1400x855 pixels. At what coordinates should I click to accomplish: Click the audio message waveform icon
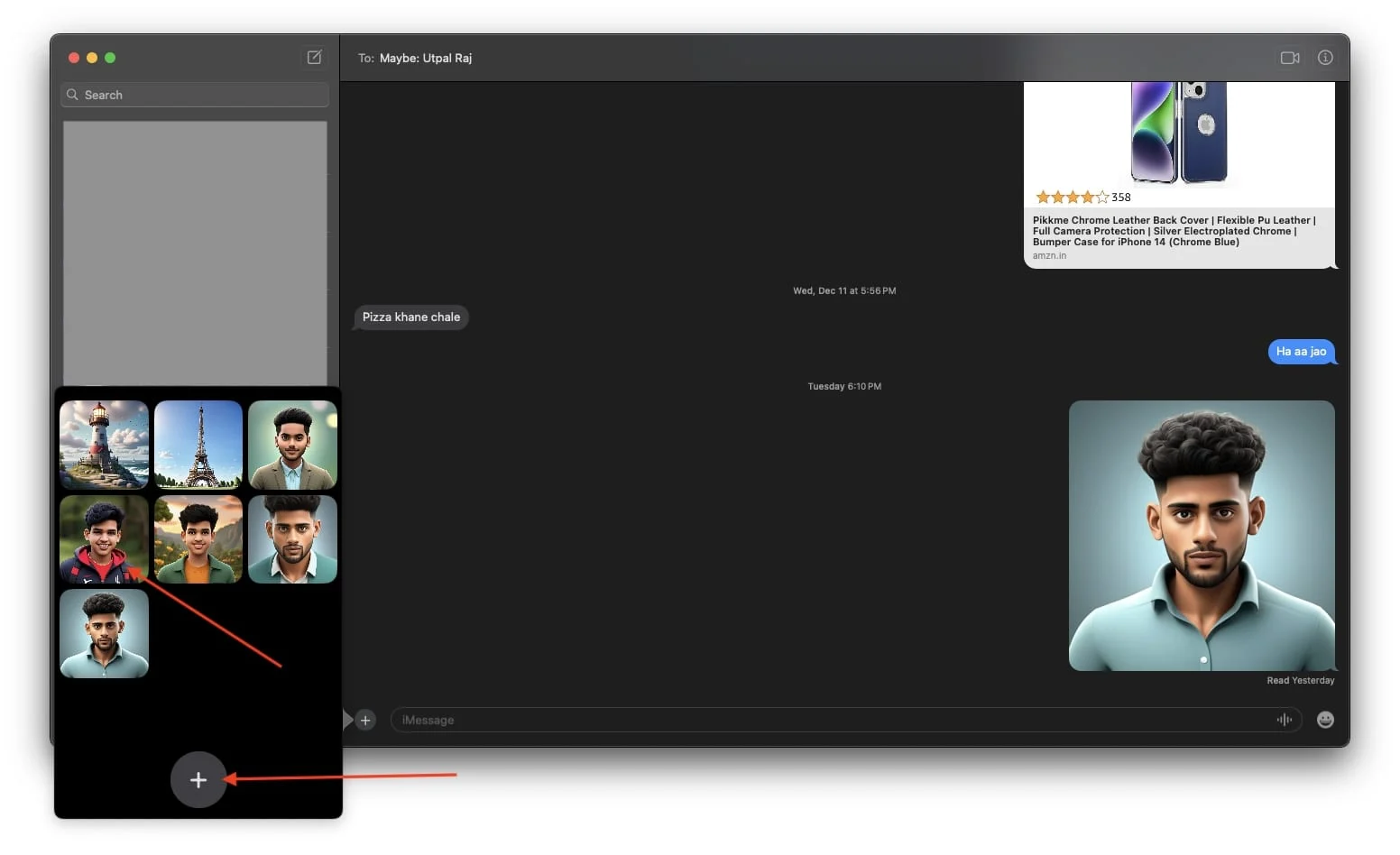(1284, 720)
